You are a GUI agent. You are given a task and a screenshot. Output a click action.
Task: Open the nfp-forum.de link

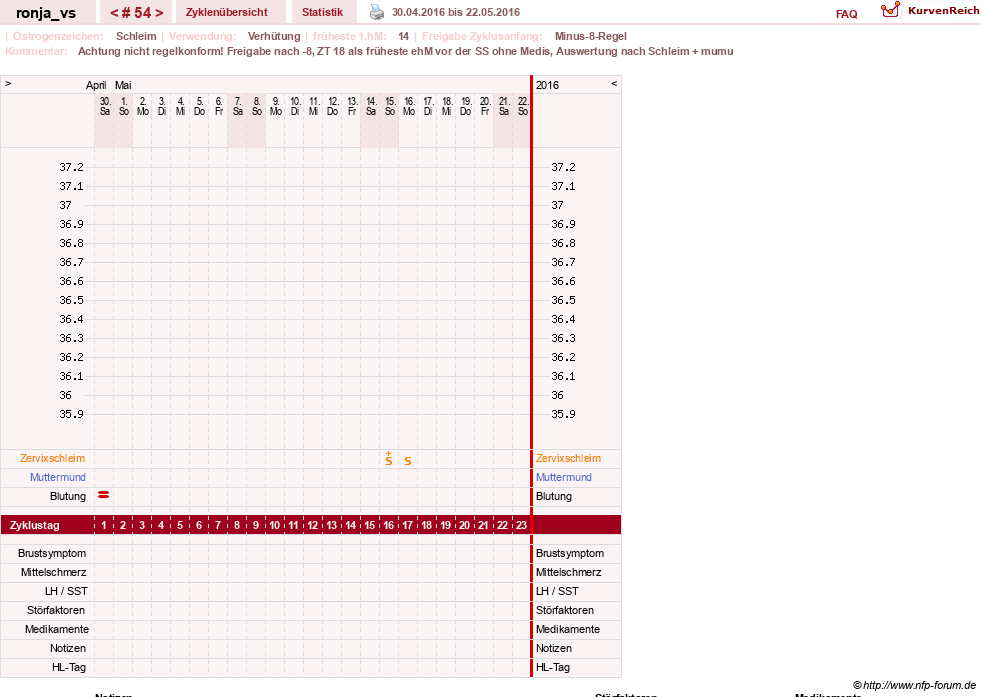[x=914, y=685]
